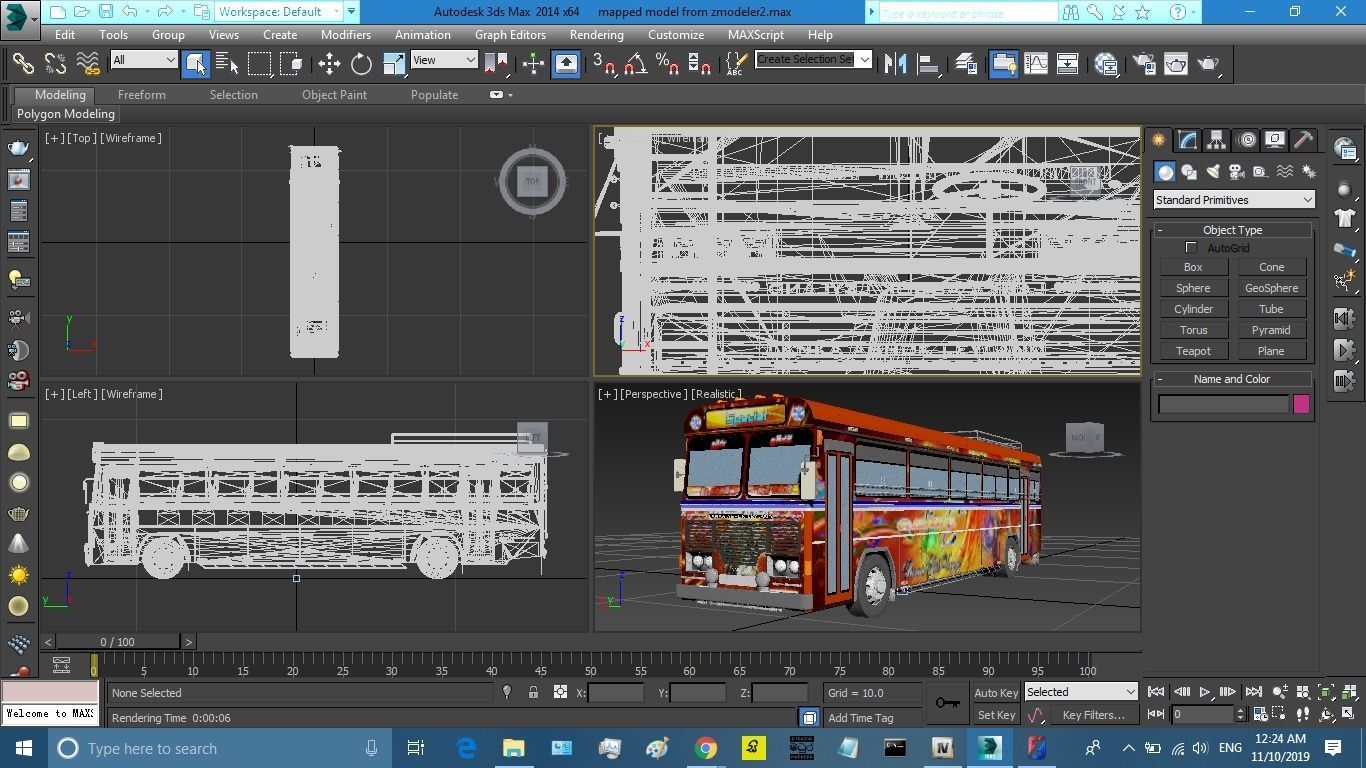
Task: Open the Modifiers menu
Action: click(346, 34)
